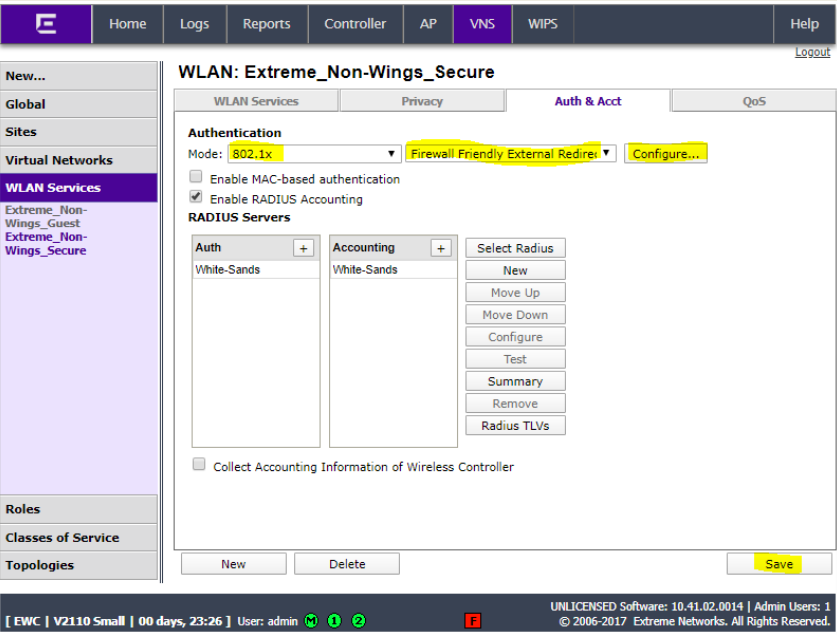Click the Radius TLVs button
This screenshot has height=635, width=837.
coord(515,426)
